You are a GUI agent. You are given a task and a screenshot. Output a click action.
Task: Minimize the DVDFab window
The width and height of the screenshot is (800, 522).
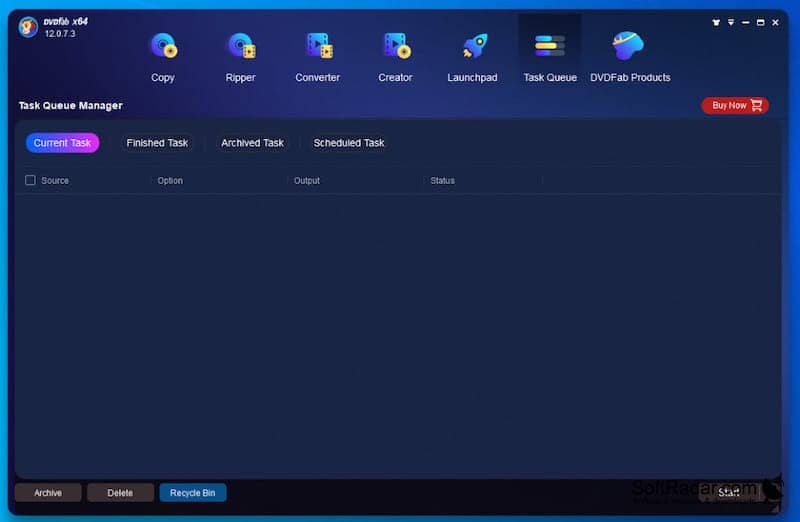746,22
